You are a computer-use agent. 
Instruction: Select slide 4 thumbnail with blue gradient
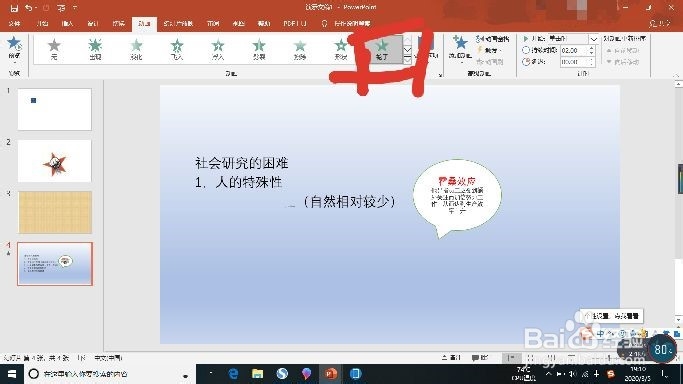pyautogui.click(x=55, y=264)
